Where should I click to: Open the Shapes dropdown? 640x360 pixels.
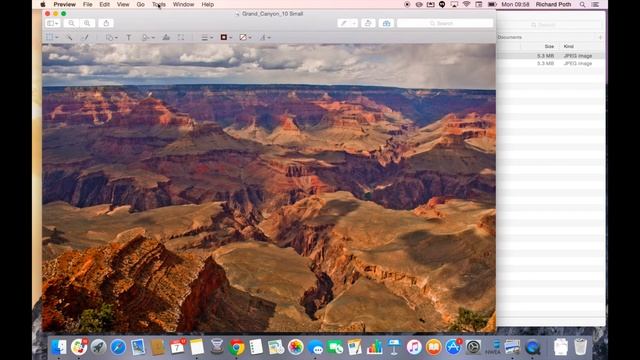(x=112, y=38)
